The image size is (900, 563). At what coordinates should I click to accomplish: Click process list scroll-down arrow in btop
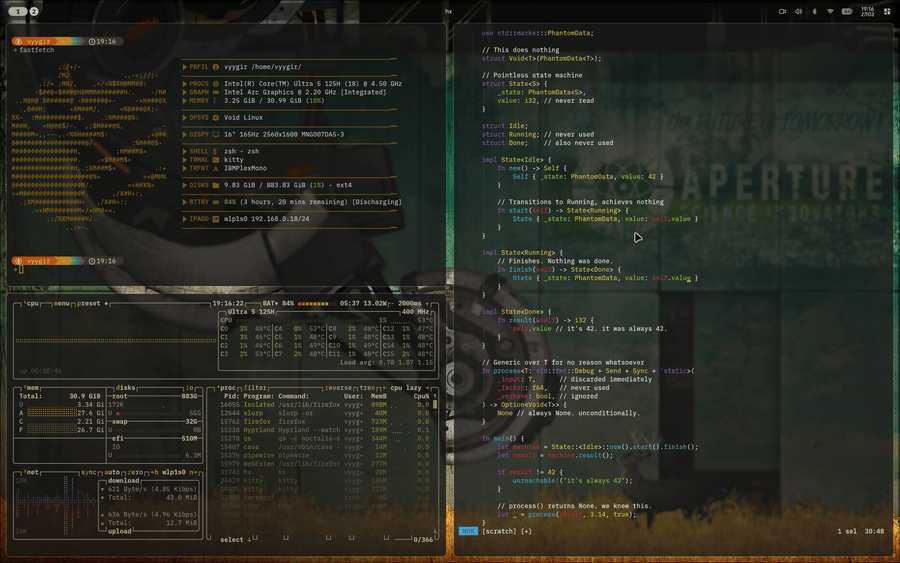(x=435, y=531)
